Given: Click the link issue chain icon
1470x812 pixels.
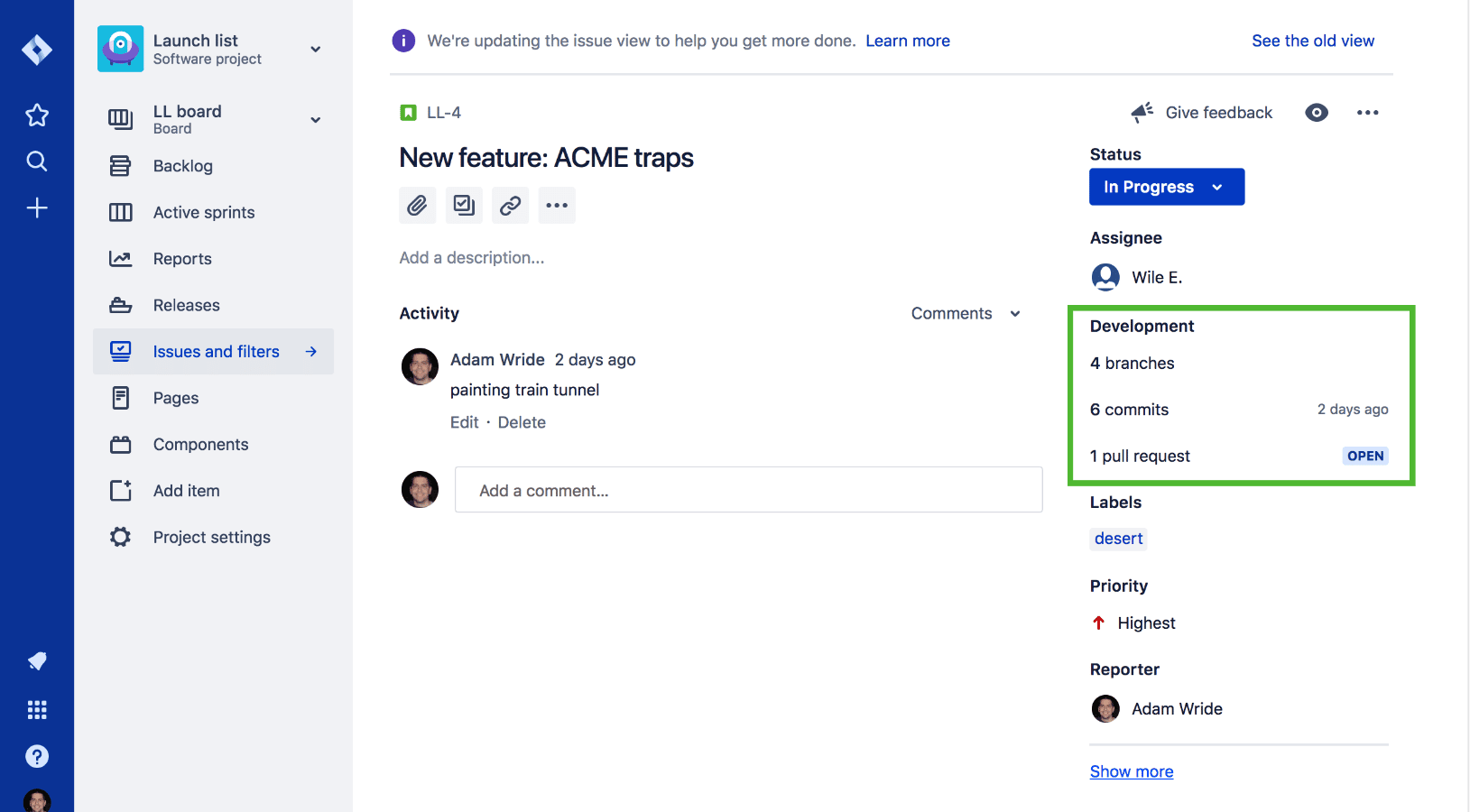Looking at the screenshot, I should (511, 206).
